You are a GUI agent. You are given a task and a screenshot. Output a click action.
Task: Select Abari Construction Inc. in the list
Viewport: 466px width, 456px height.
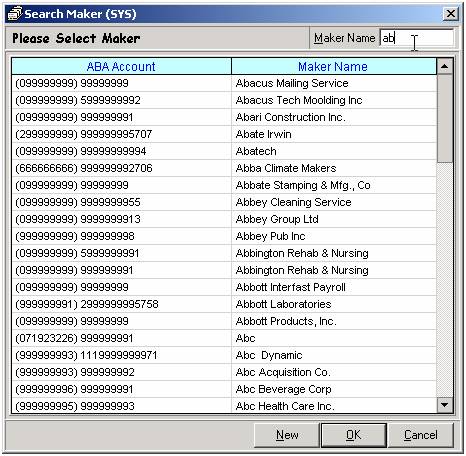click(224, 117)
